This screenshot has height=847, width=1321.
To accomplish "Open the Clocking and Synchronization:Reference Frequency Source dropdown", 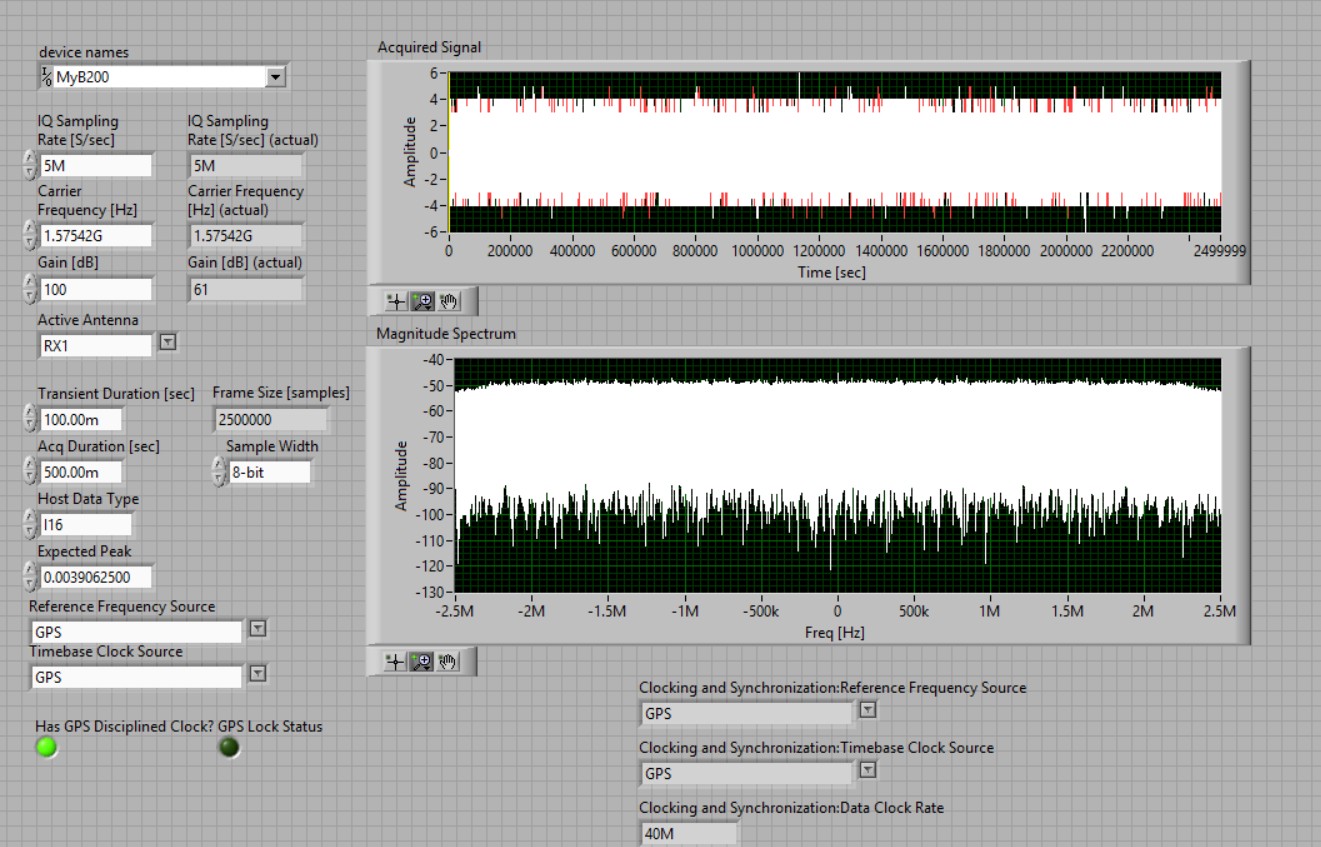I will 868,710.
